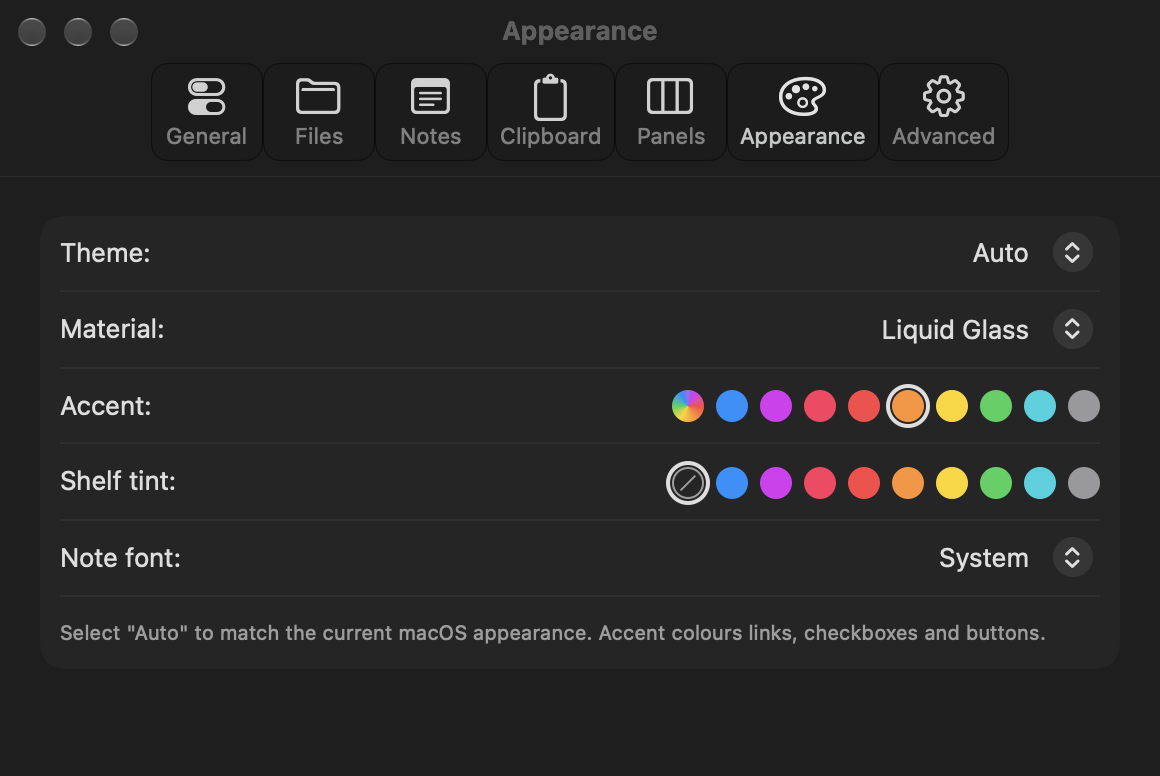Set Accent color to yellow

pyautogui.click(x=952, y=406)
